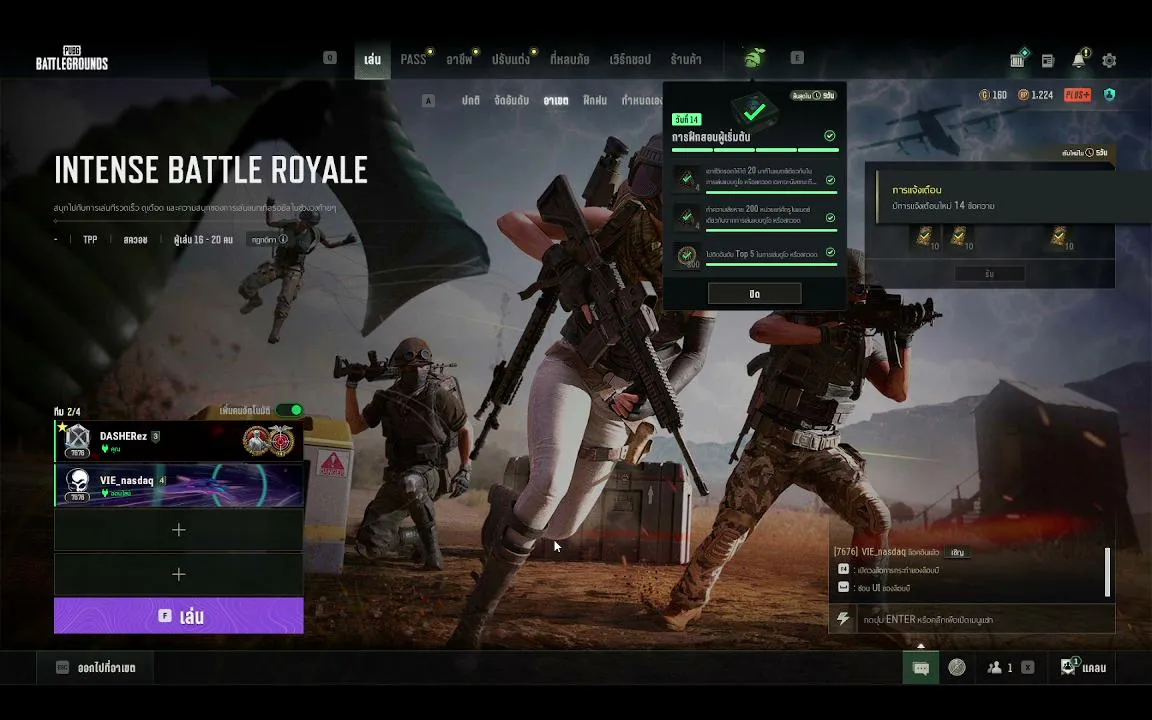Screen dimensions: 1152x720
Task: Open the PASS tab
Action: pyautogui.click(x=414, y=60)
